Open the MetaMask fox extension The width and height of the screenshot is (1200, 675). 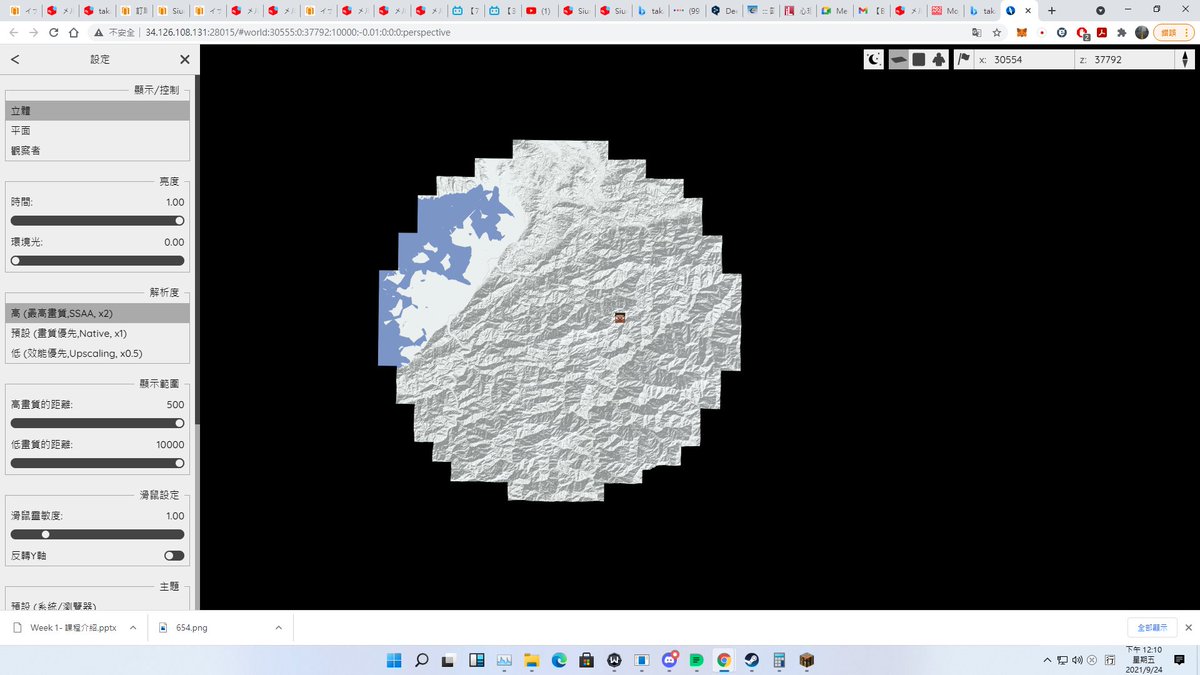pos(1024,32)
